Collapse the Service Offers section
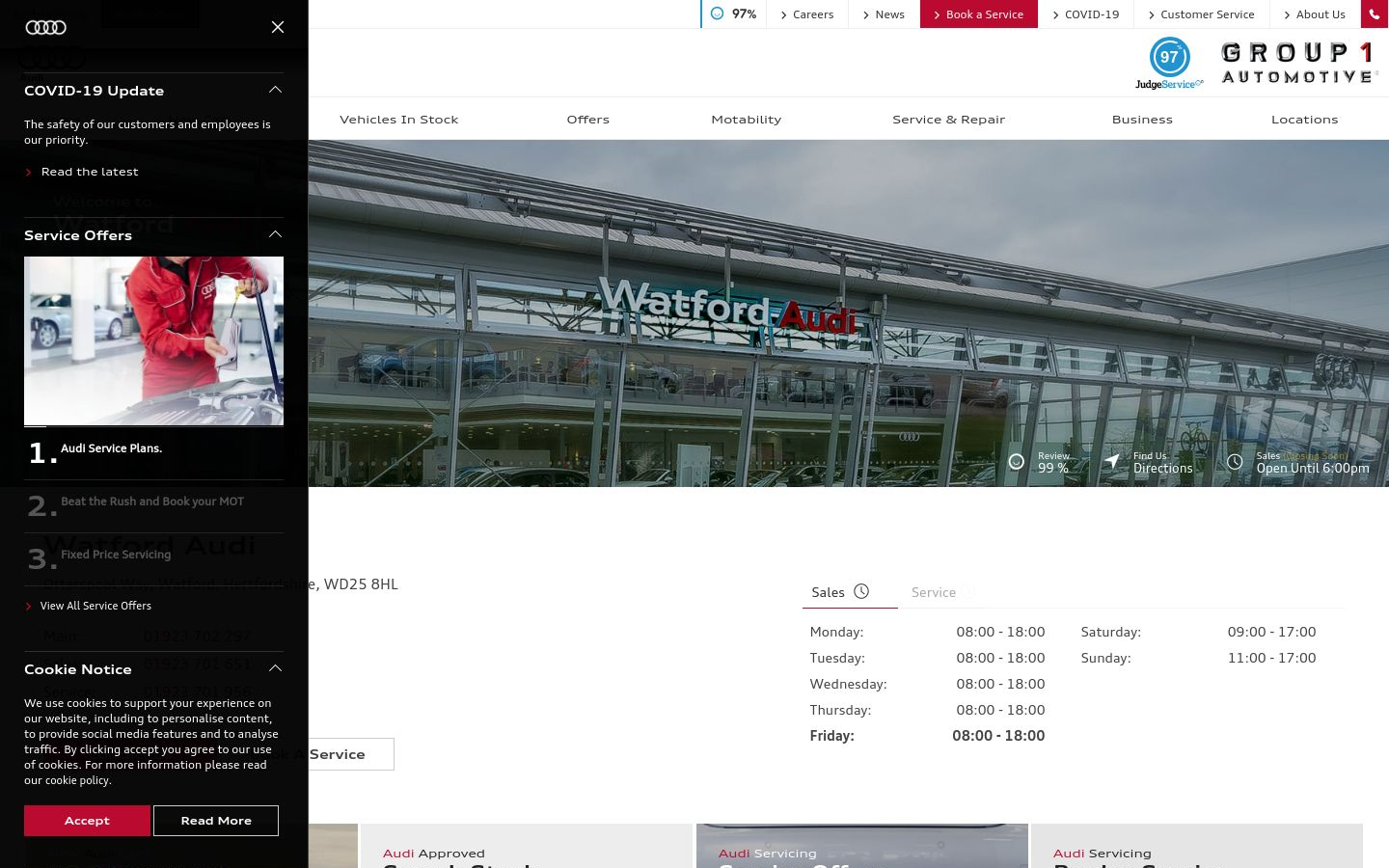 [x=275, y=234]
